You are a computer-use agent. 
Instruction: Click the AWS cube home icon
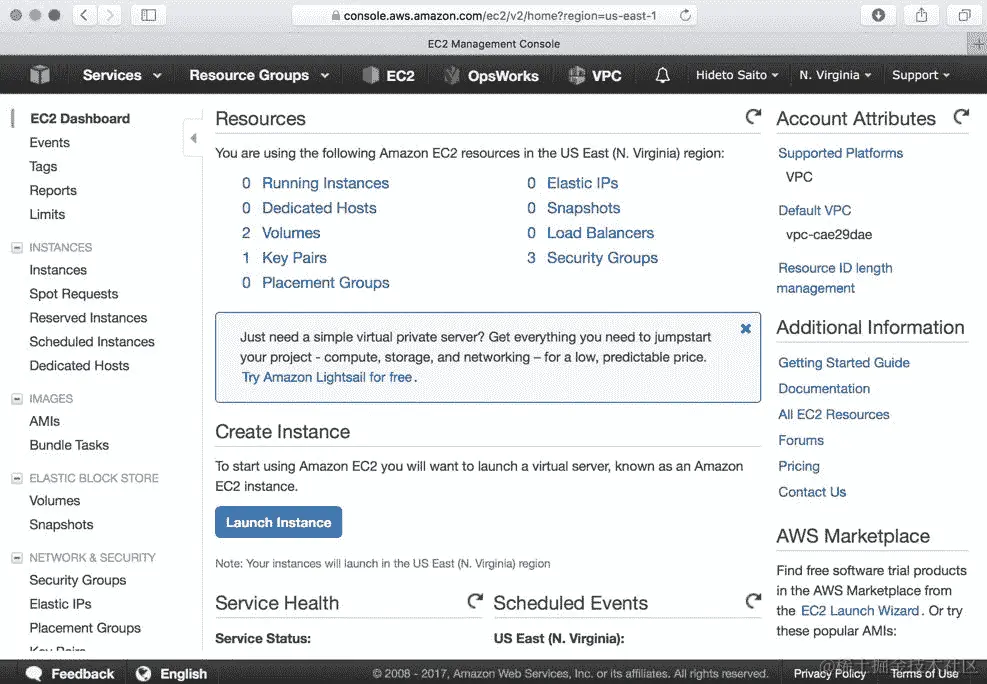click(40, 75)
